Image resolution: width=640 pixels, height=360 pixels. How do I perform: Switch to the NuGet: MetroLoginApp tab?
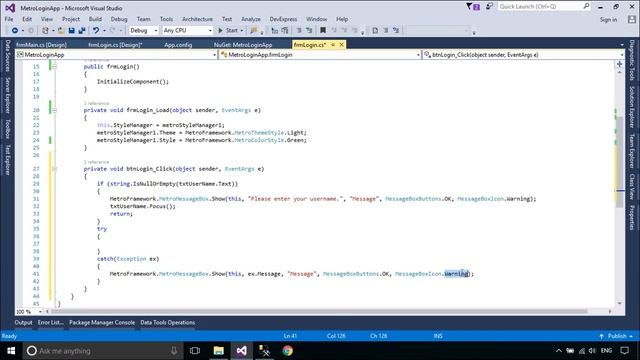click(x=243, y=45)
